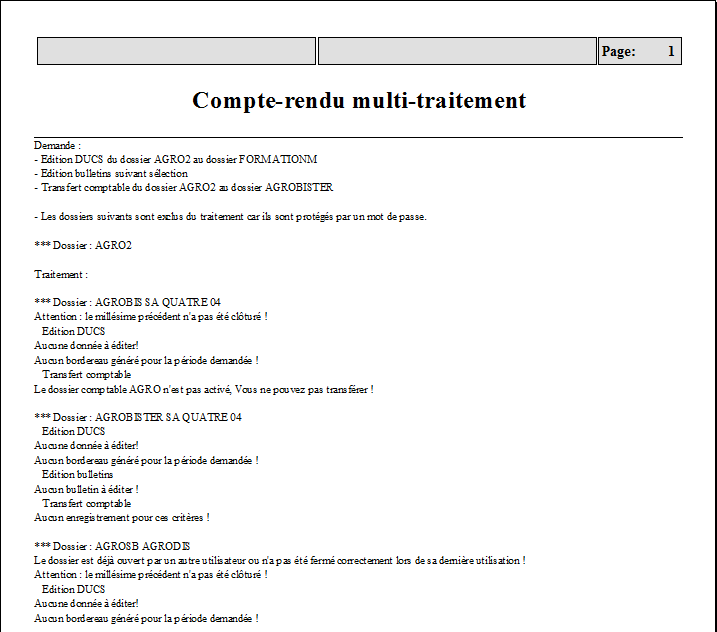Click 'Transfert comptable du dossier AGRO2' line
Screen dimensions: 717x632
click(183, 187)
